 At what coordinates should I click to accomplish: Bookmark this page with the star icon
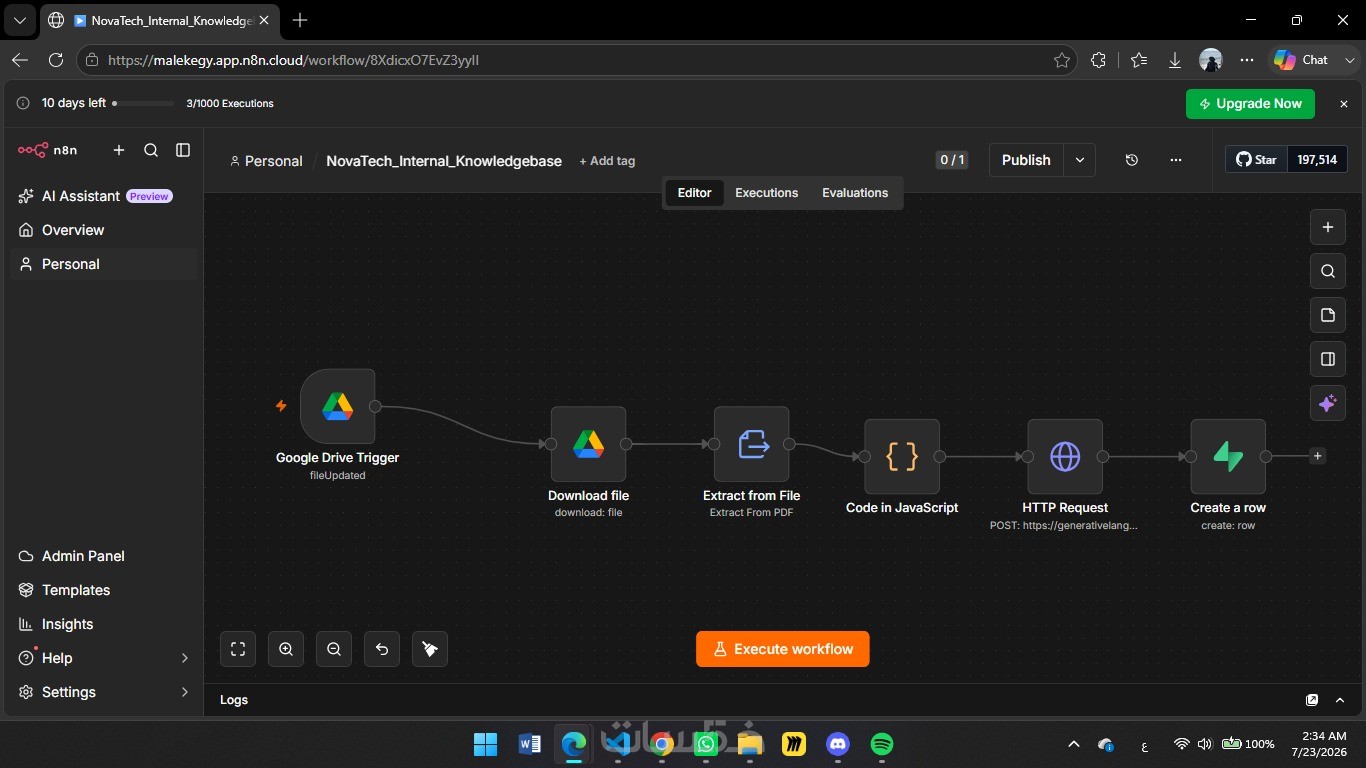click(x=1061, y=60)
